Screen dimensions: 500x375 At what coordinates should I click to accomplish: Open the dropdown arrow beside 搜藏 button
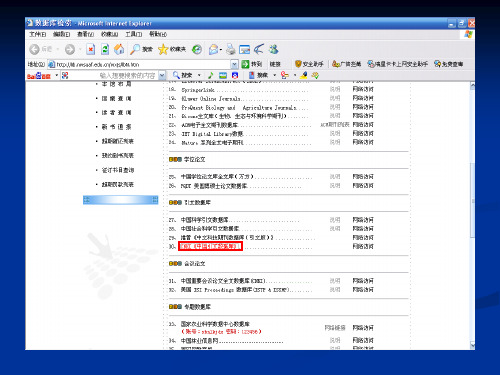click(x=275, y=75)
